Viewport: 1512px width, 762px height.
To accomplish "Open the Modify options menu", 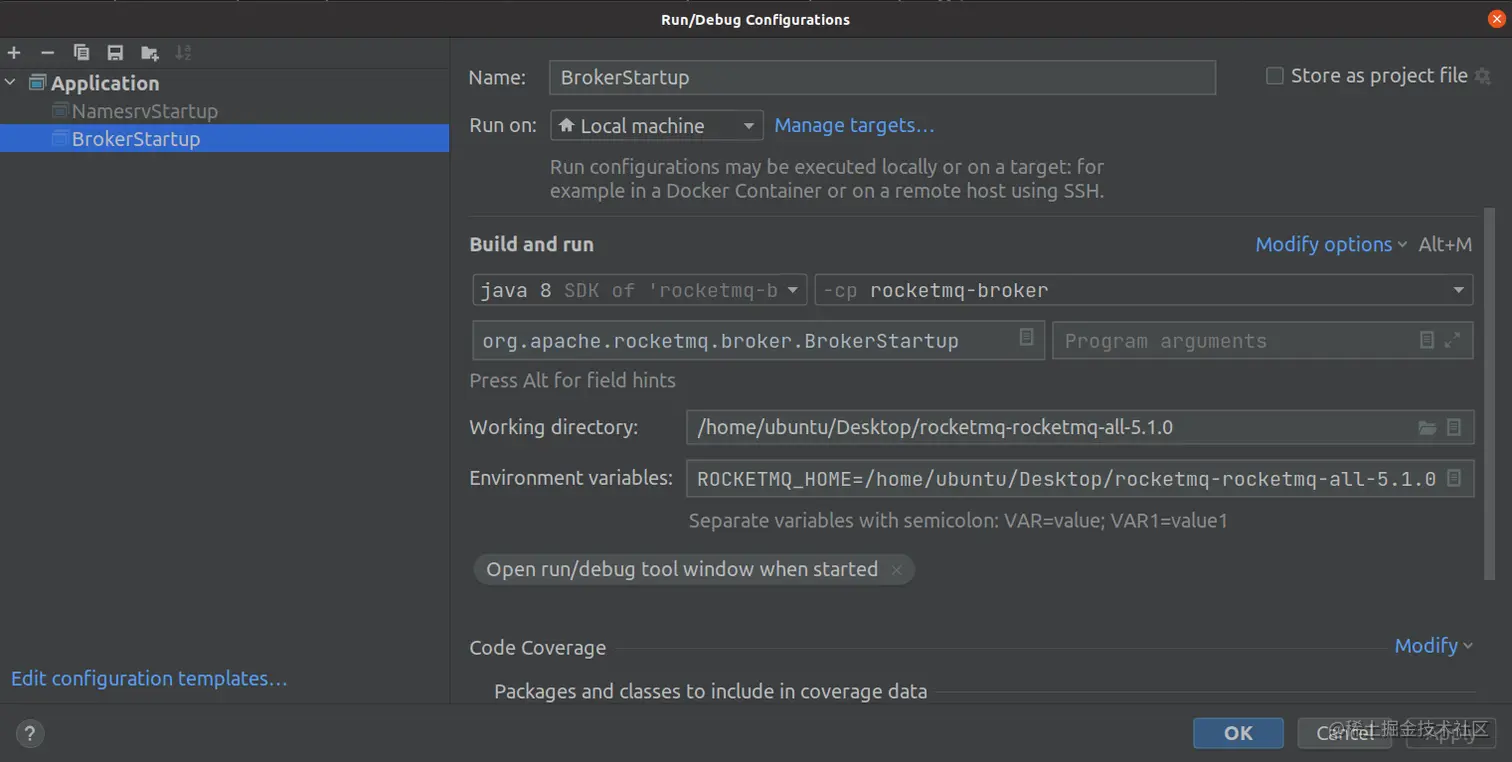I will coord(1330,245).
